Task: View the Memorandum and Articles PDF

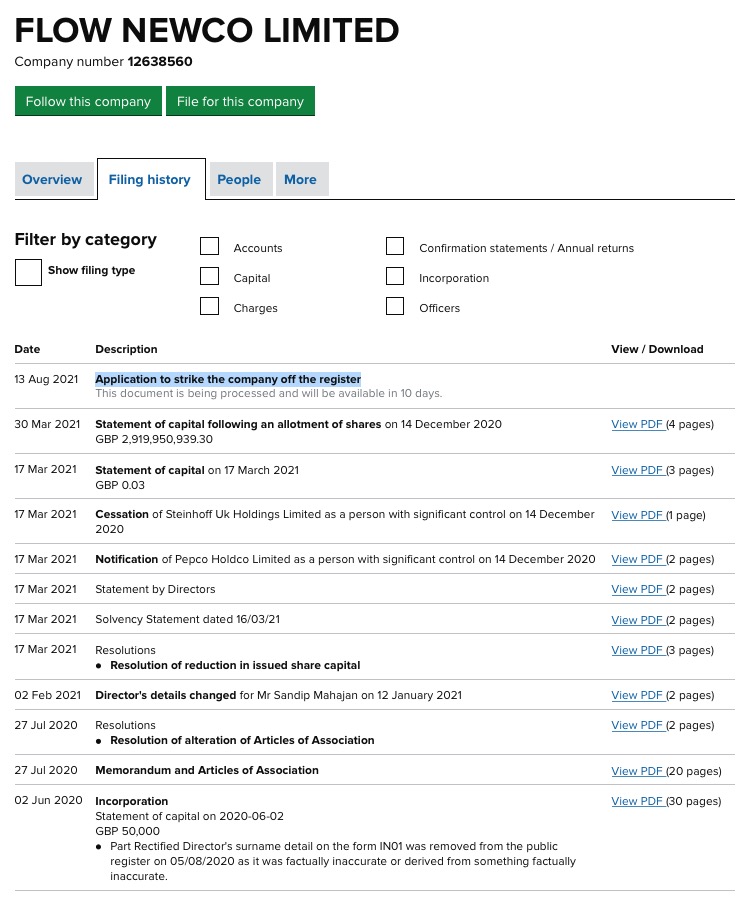Action: (637, 771)
